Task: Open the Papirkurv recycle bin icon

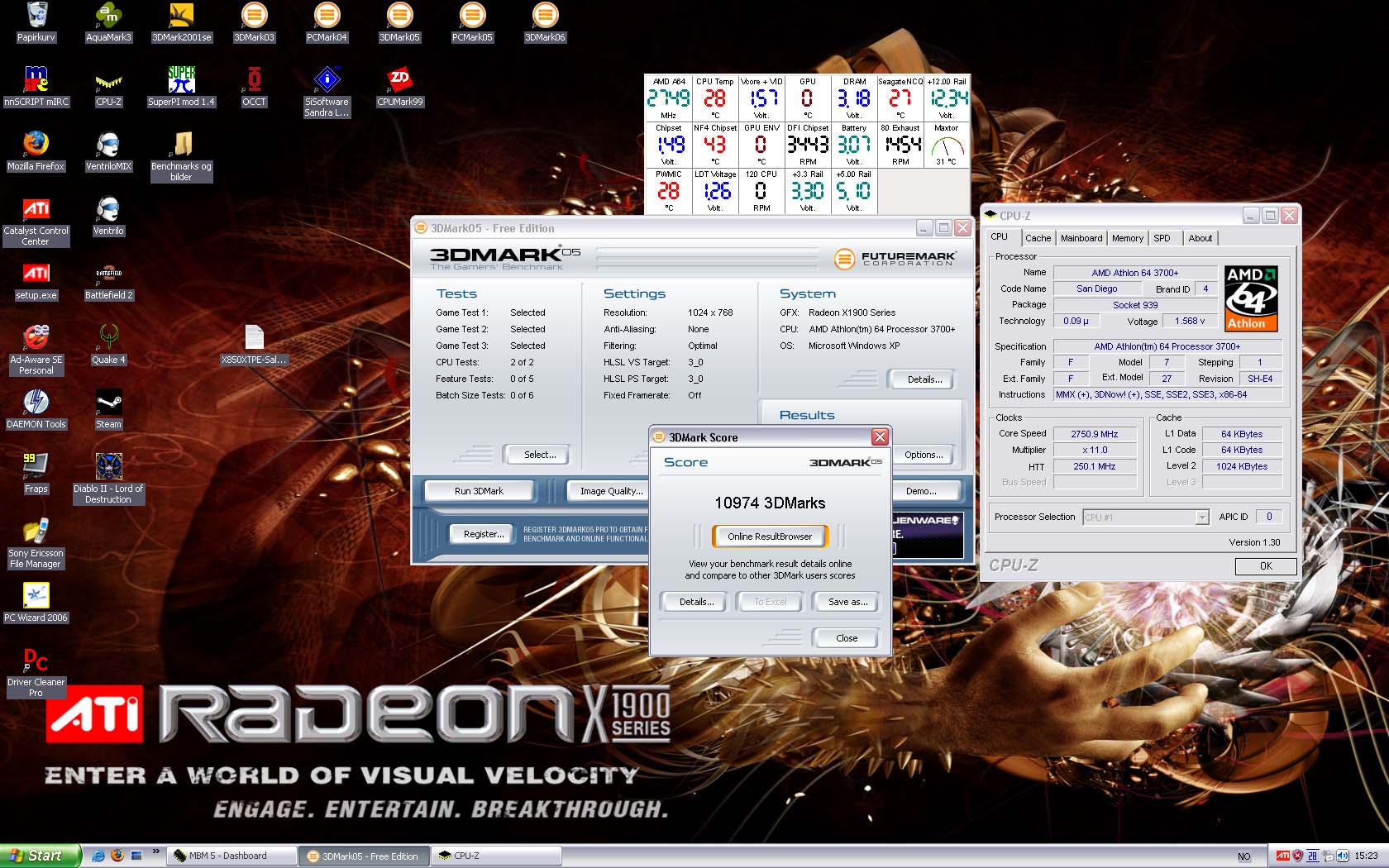Action: click(36, 21)
